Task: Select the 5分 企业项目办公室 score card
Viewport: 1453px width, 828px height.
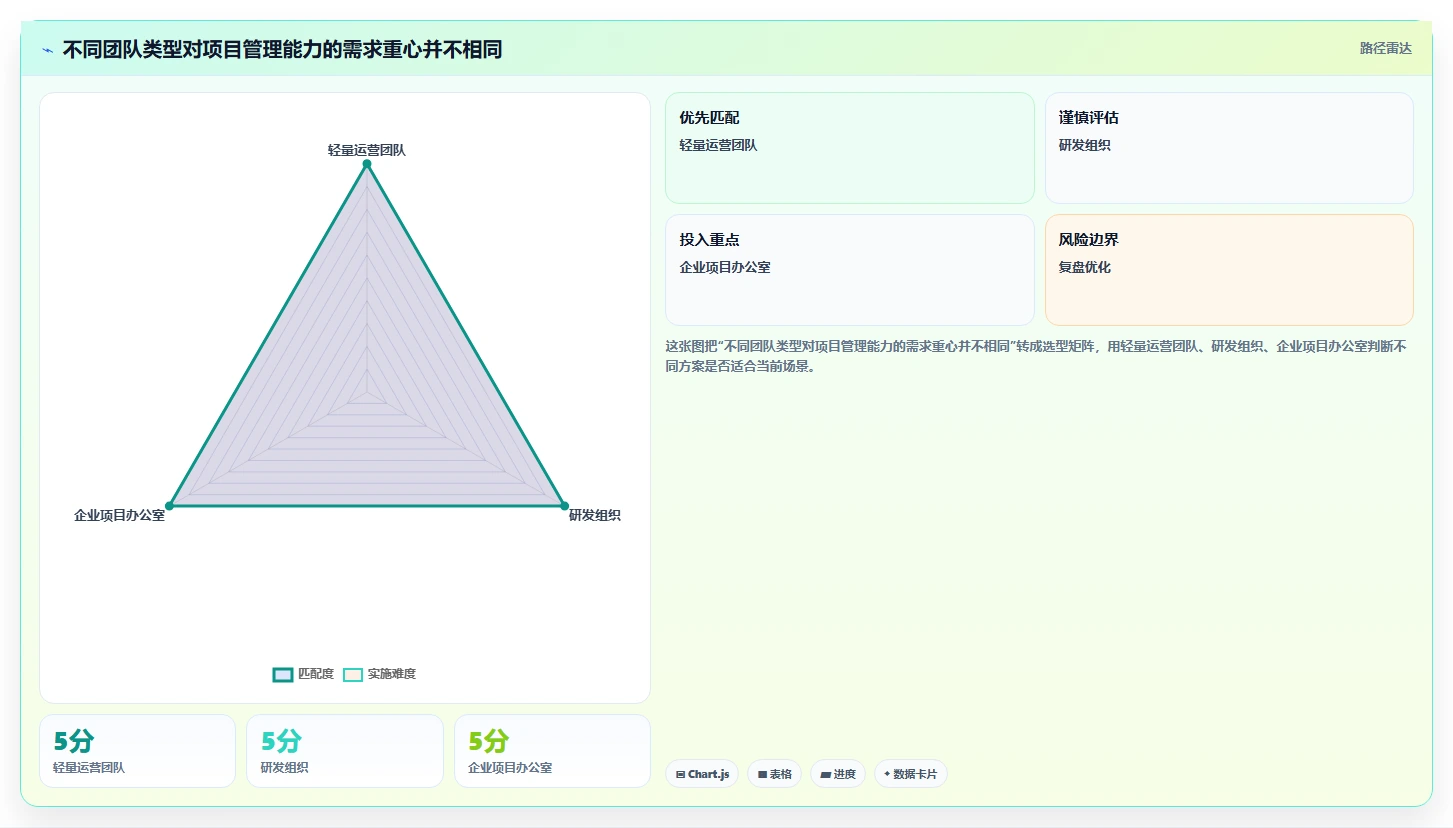Action: click(x=552, y=751)
